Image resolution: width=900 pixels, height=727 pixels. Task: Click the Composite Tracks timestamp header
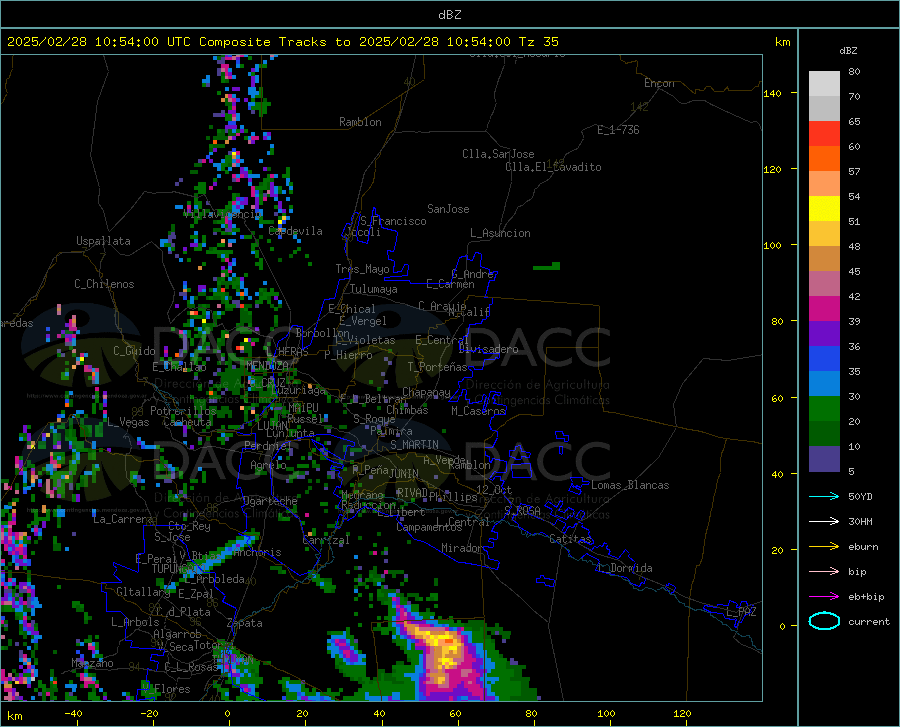pos(282,42)
